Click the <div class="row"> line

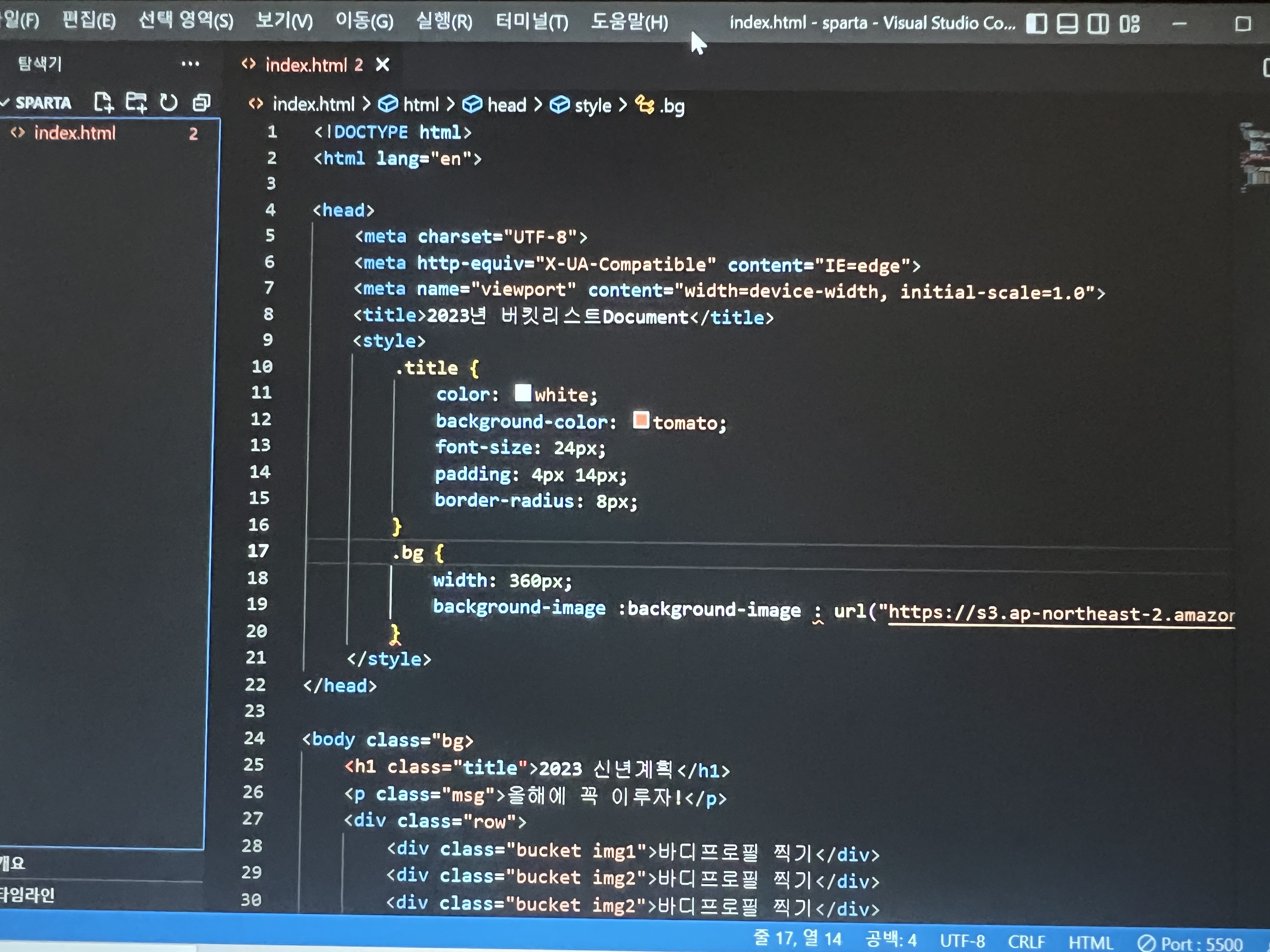tap(435, 821)
